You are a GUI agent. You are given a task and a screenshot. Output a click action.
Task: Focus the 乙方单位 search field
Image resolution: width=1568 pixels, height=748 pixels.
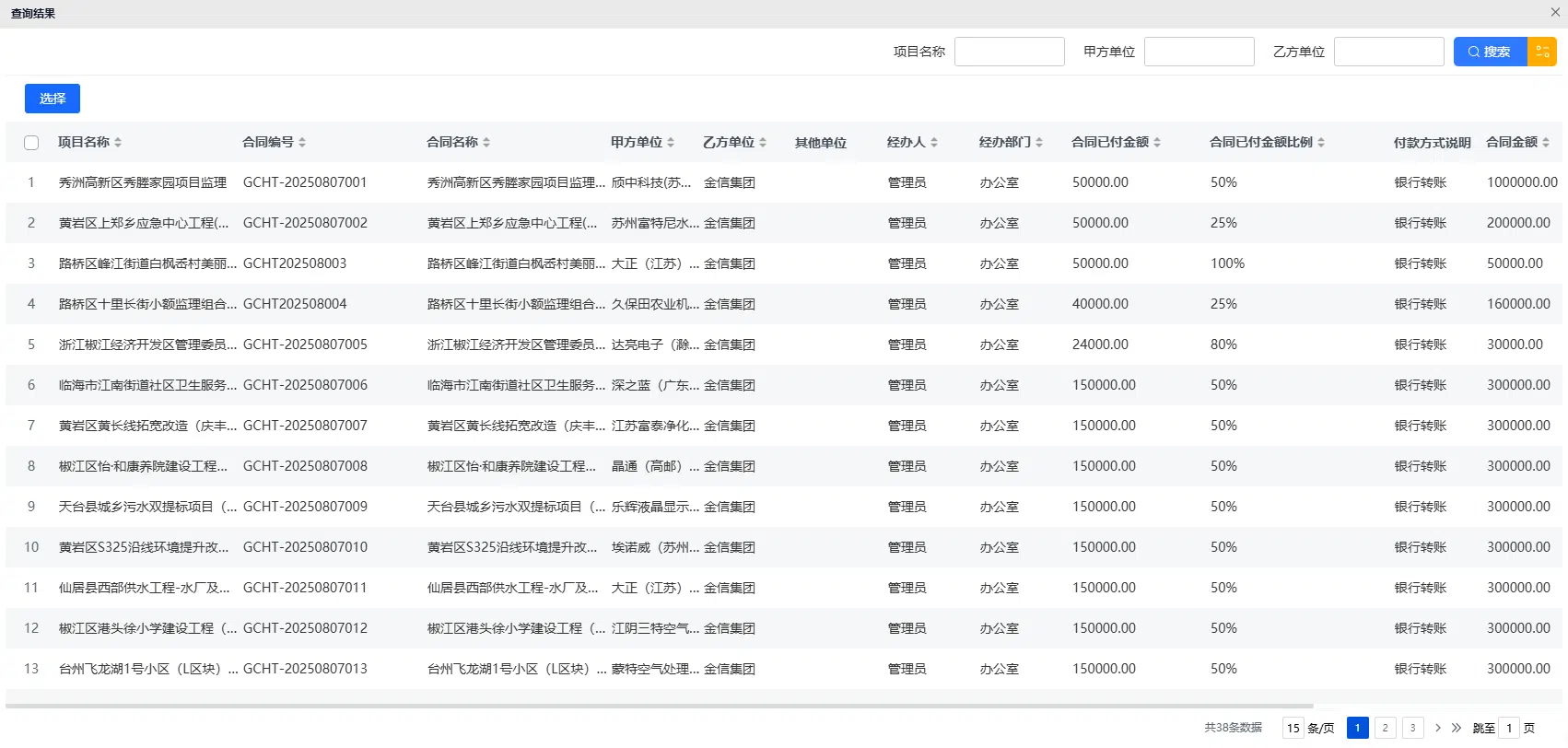[1389, 52]
